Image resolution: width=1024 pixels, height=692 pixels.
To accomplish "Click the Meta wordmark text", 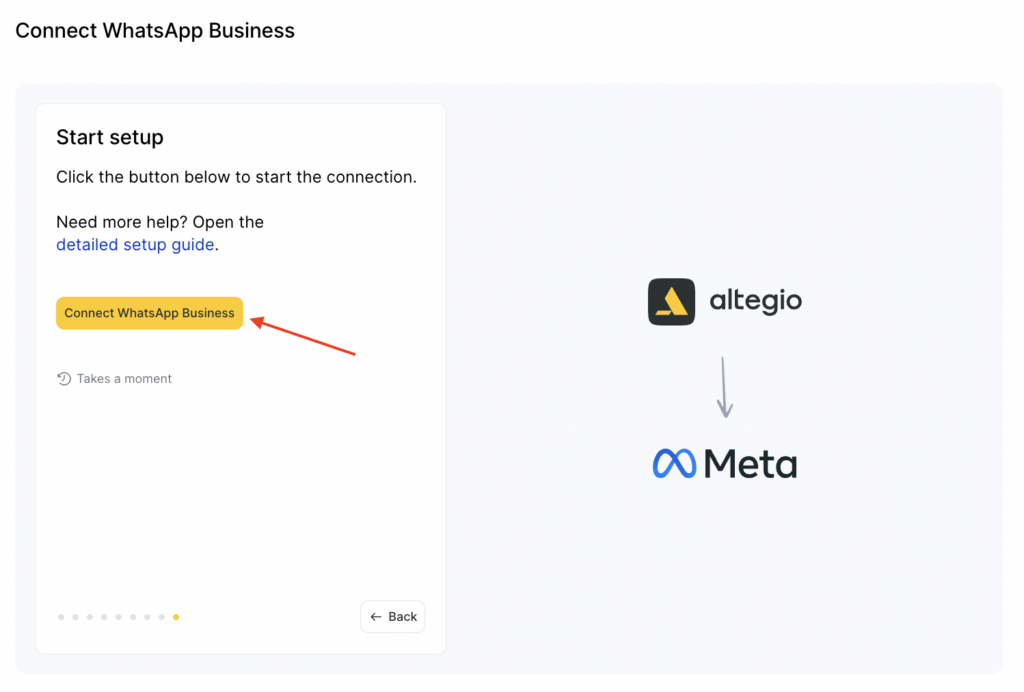I will (x=750, y=464).
